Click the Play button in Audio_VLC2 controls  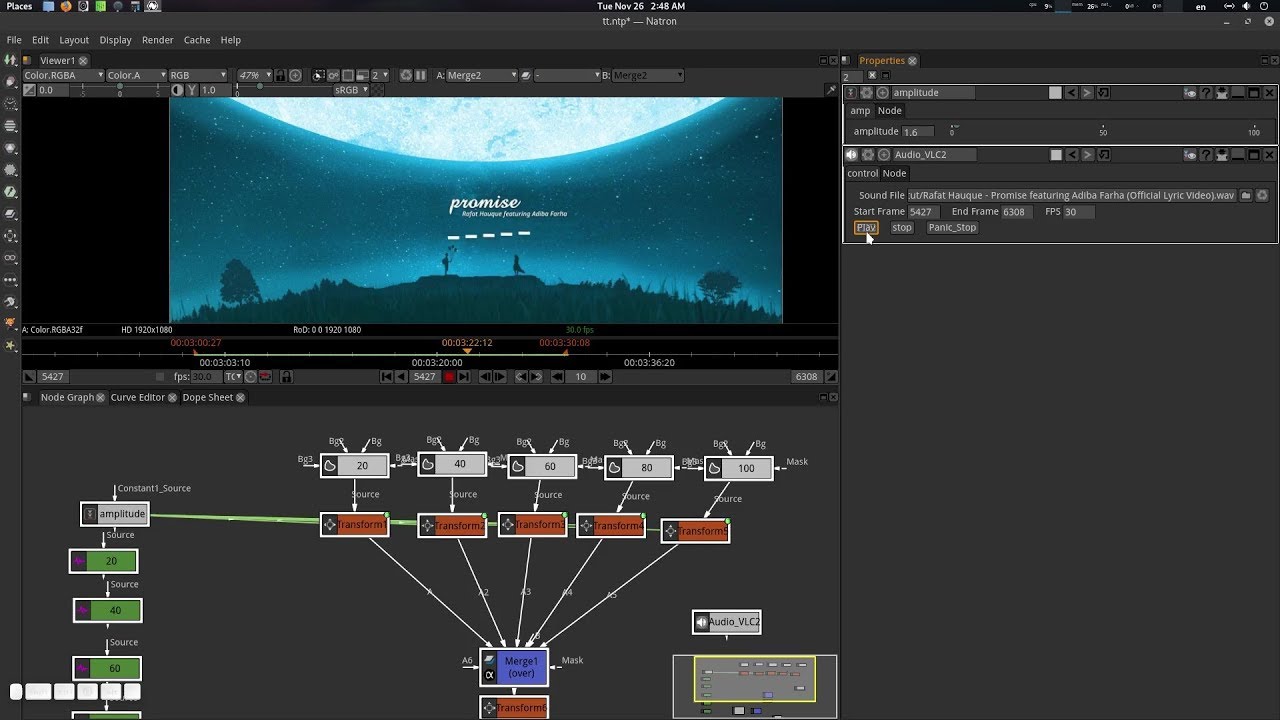click(x=866, y=227)
